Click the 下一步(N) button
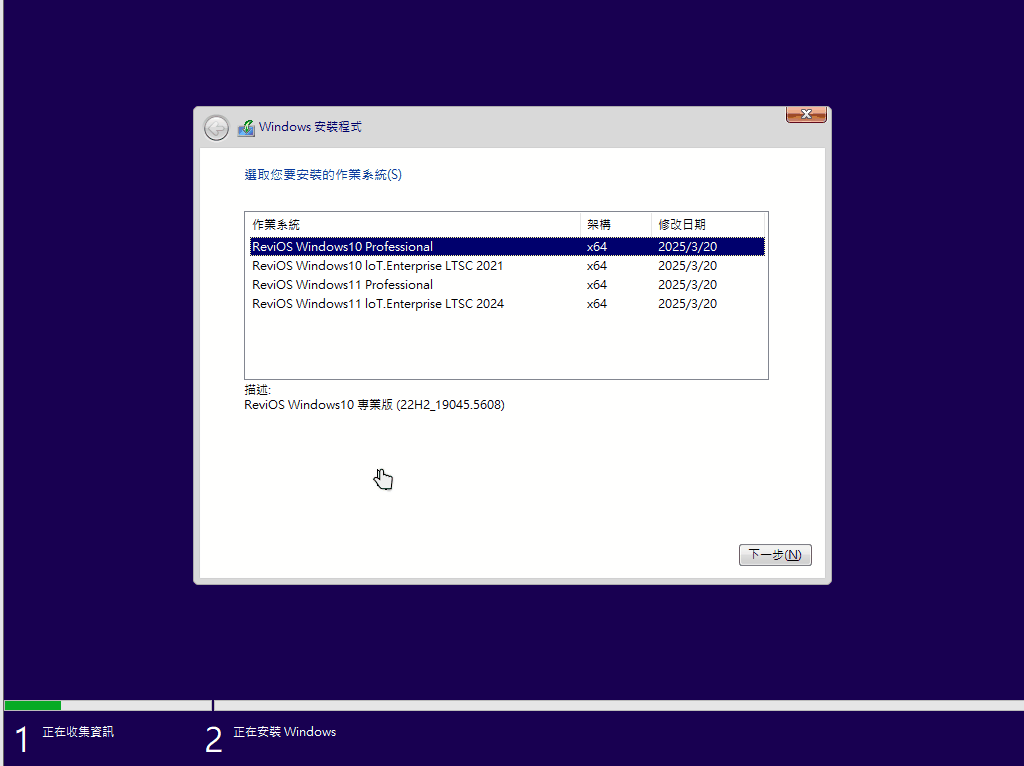 click(x=775, y=554)
